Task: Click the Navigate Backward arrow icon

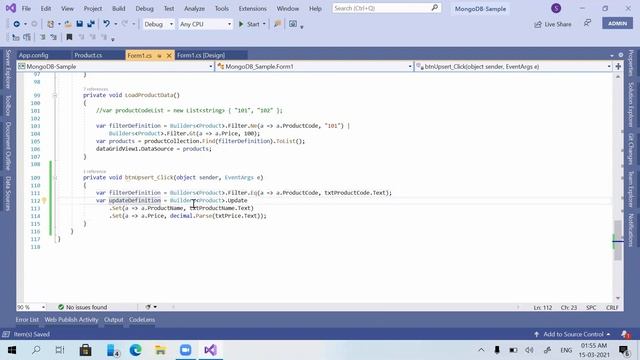Action: click(x=16, y=24)
